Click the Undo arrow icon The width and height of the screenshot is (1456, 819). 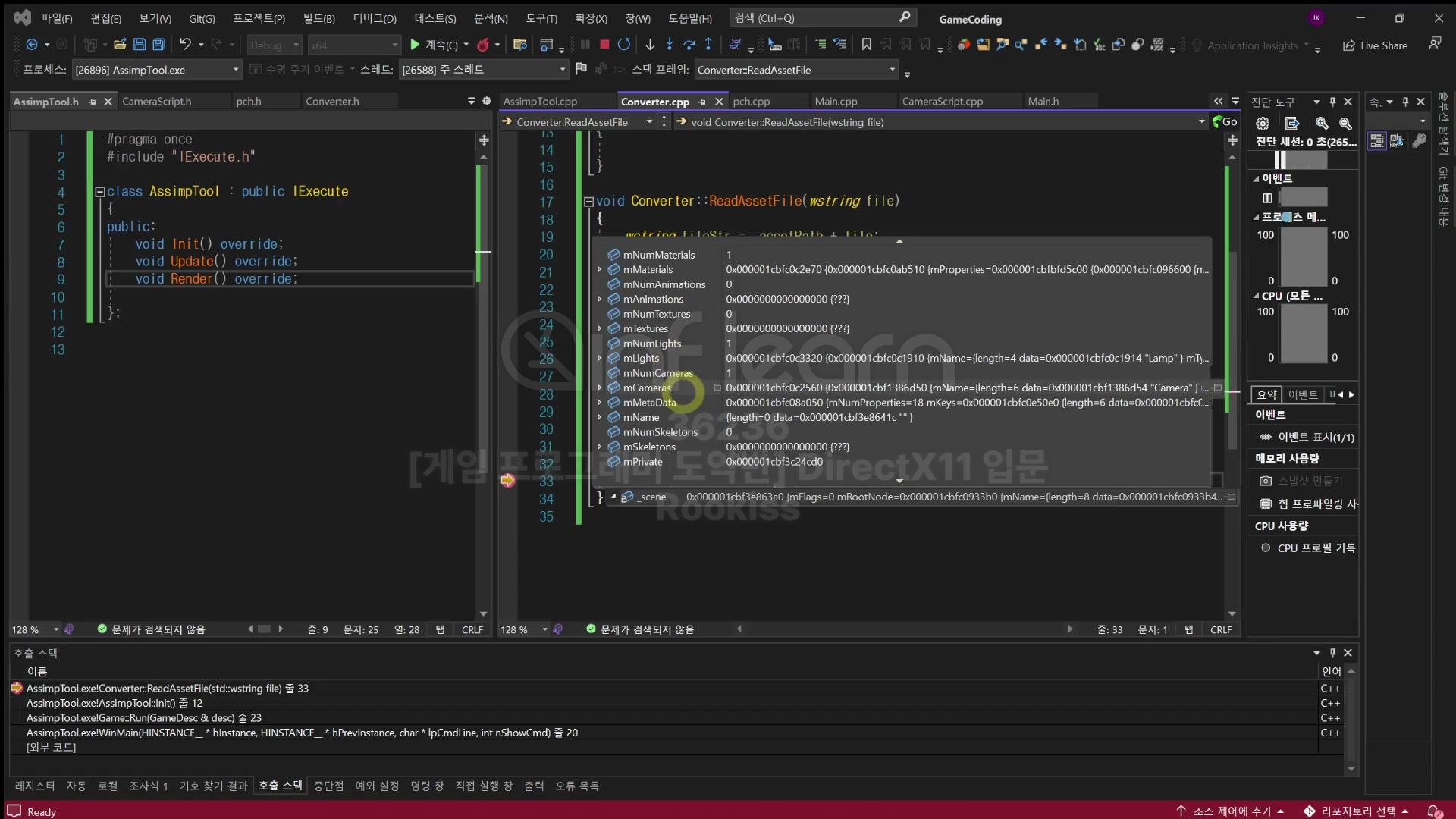coord(185,45)
